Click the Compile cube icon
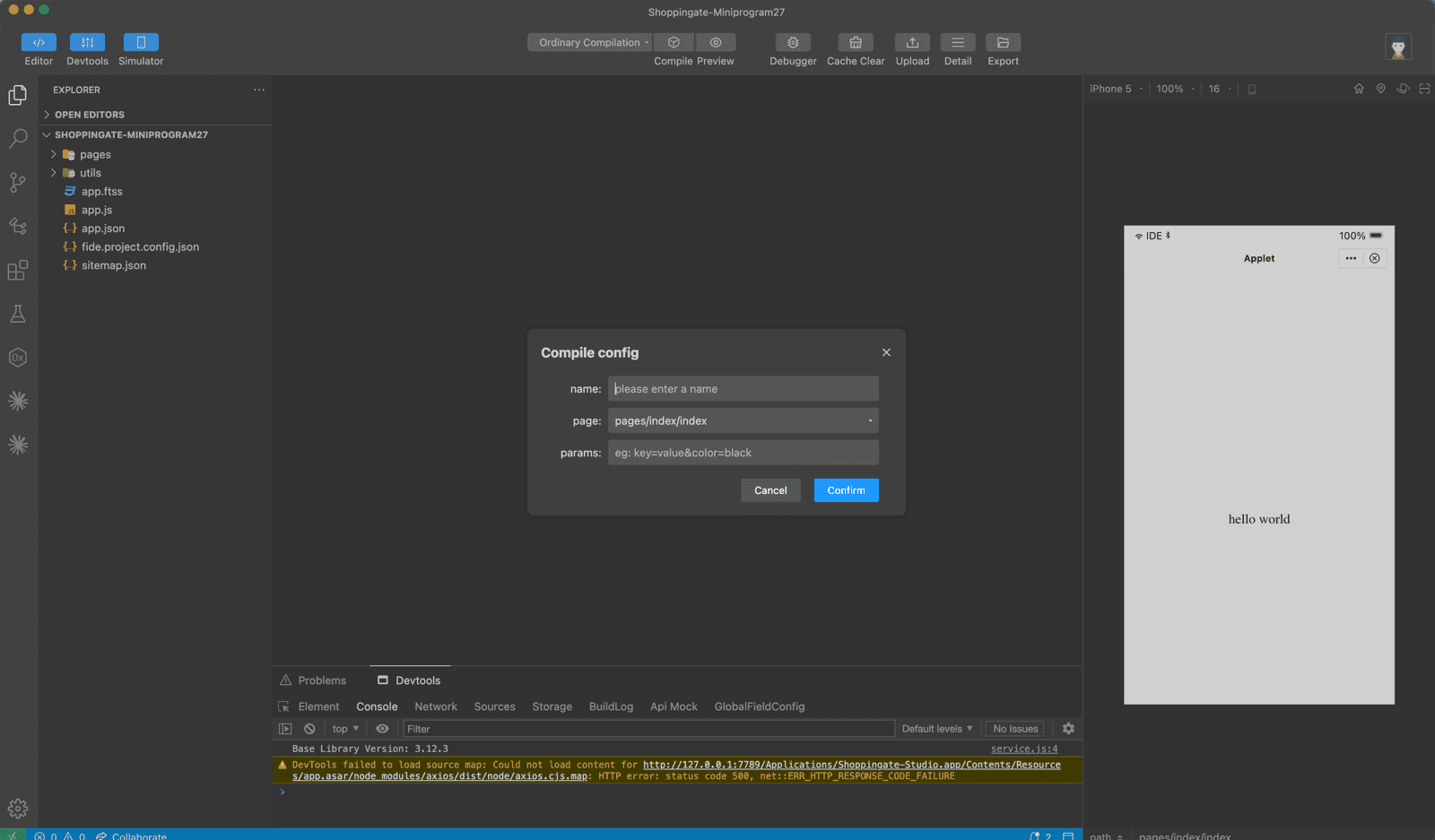Screen dimensions: 1435x840 [x=674, y=42]
